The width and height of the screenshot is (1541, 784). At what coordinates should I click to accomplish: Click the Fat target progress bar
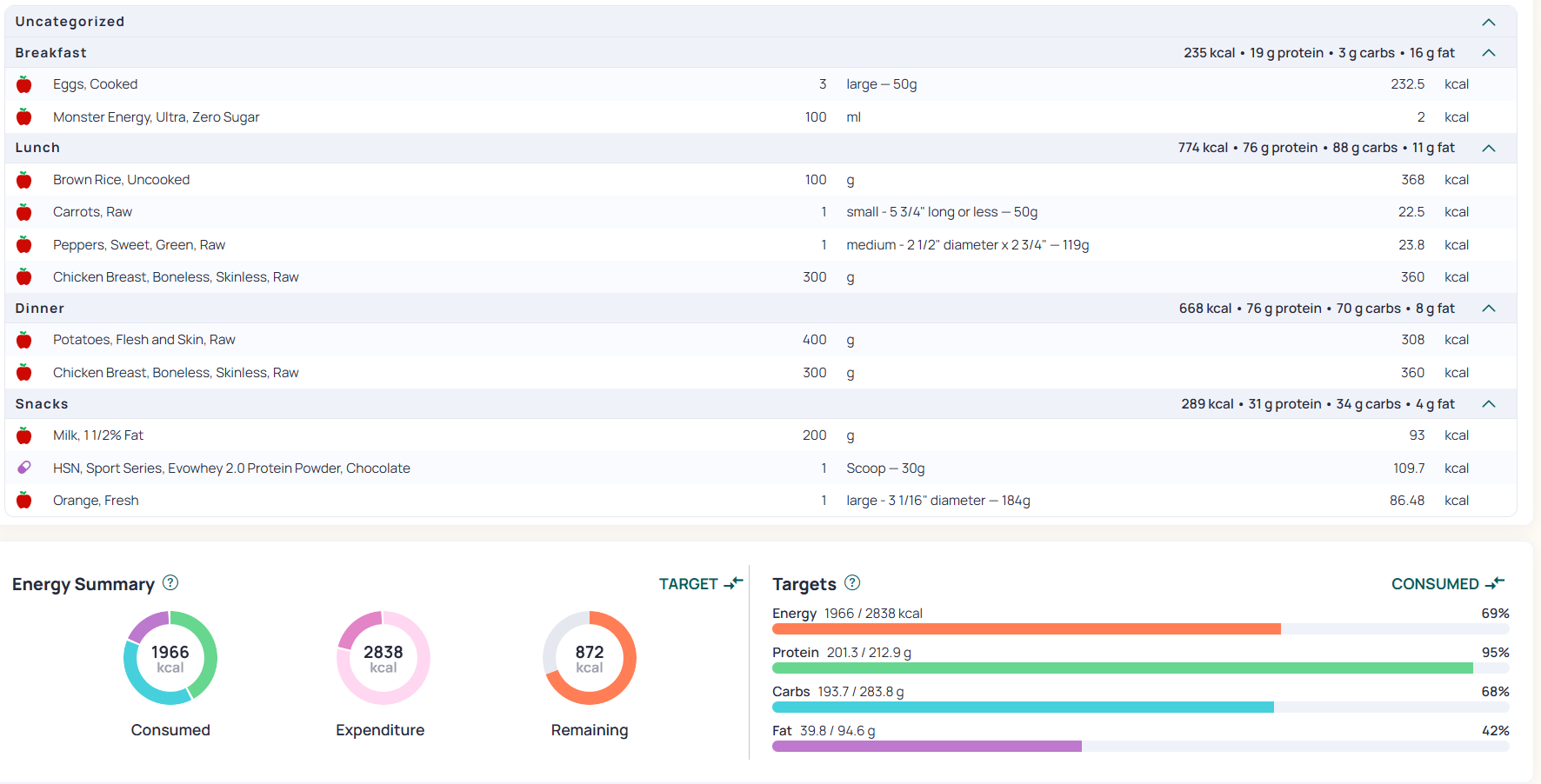click(x=1141, y=746)
